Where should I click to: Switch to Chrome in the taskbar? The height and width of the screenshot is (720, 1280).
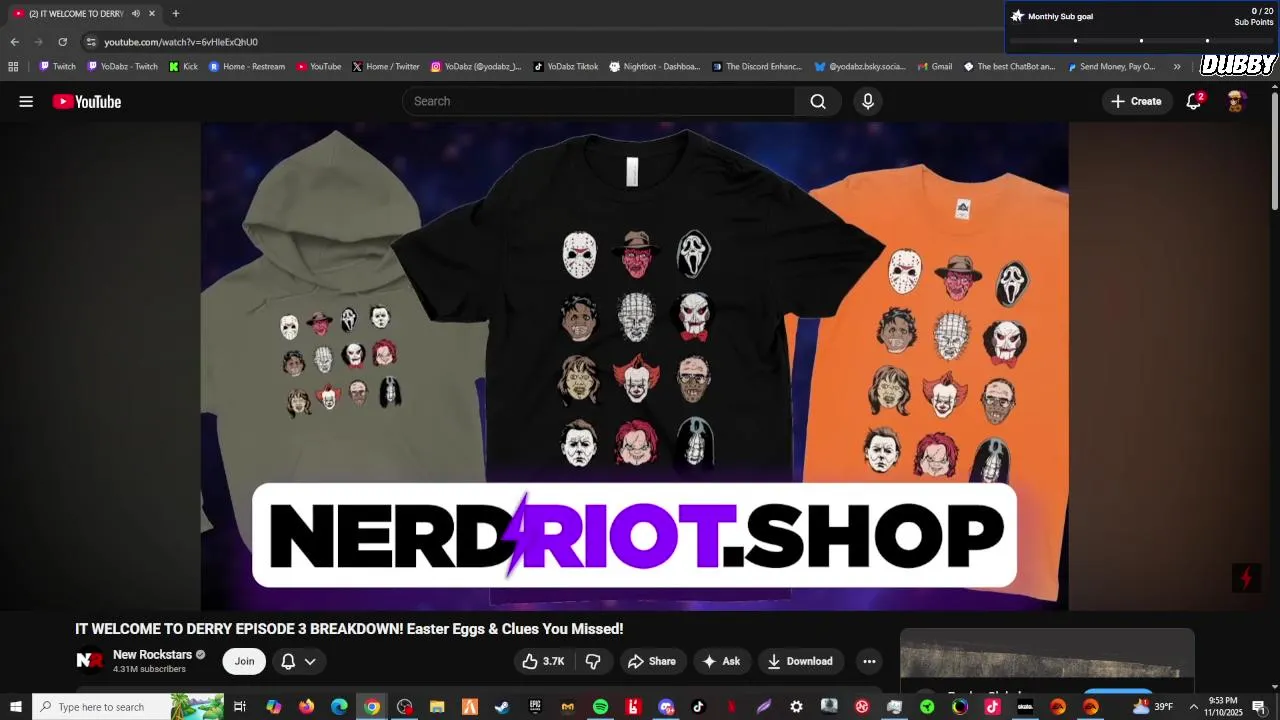tap(372, 707)
